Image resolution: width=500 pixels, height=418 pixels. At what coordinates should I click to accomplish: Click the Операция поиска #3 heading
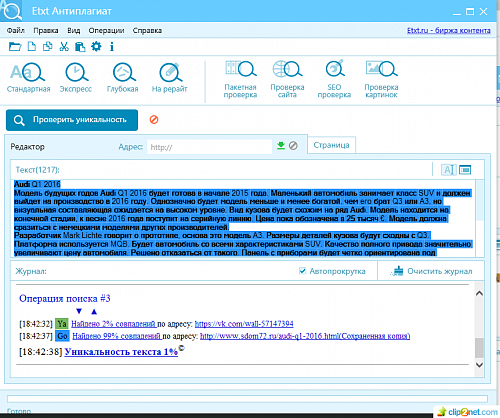point(65,298)
